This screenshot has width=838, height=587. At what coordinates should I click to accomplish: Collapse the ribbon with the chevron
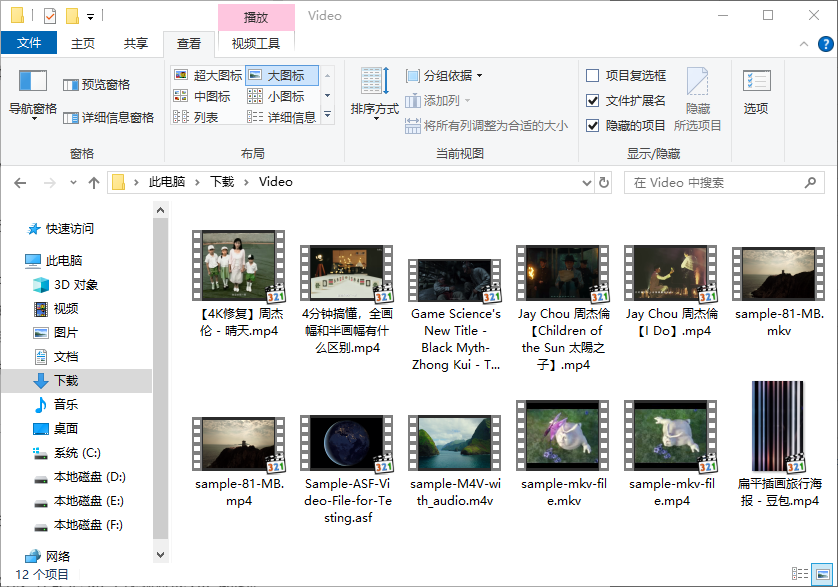coord(804,44)
